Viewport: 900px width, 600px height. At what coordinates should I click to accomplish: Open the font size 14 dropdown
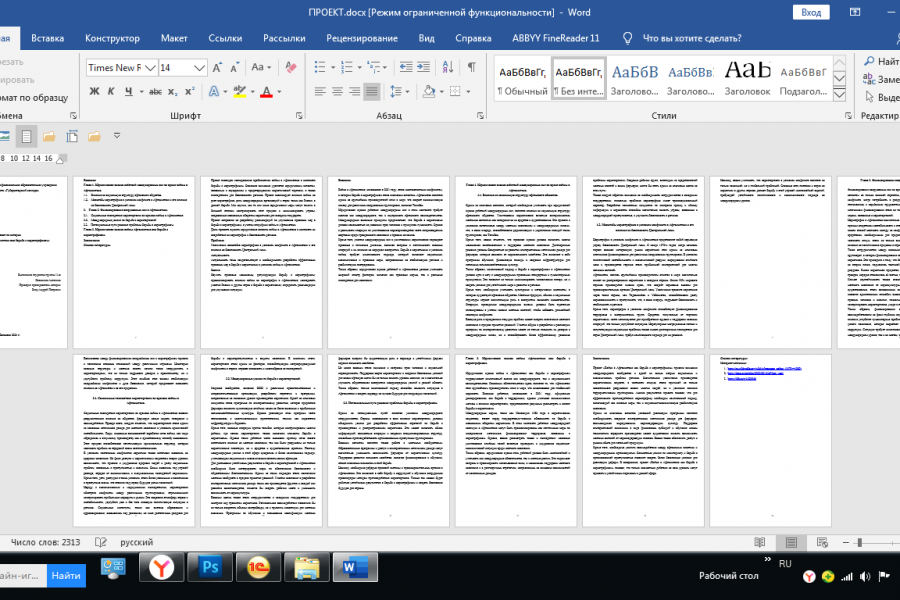point(199,68)
